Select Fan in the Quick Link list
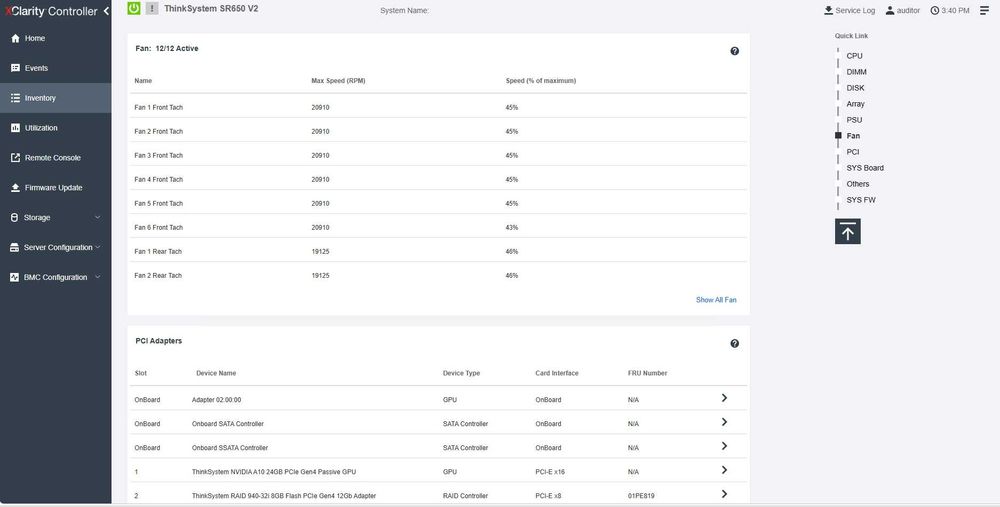 [853, 136]
